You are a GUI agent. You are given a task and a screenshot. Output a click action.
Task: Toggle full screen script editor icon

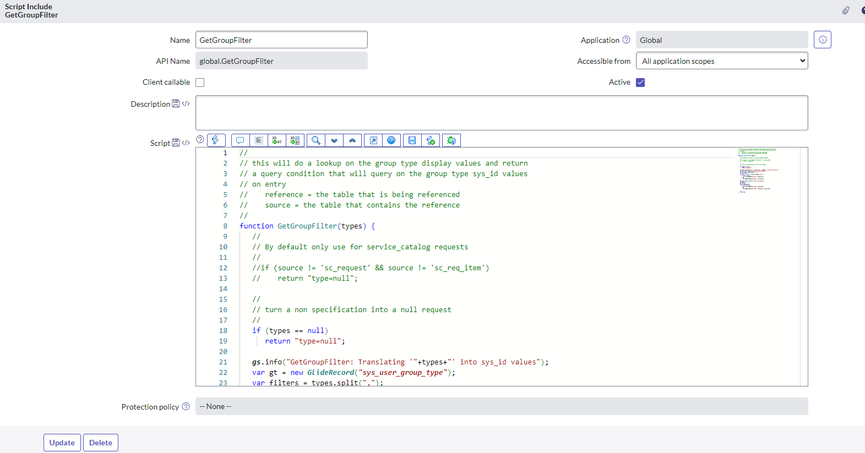click(x=373, y=140)
